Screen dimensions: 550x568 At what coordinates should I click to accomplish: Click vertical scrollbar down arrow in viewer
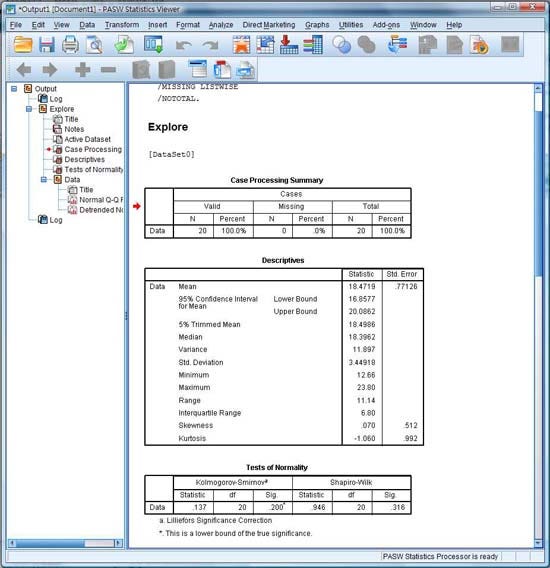click(x=538, y=543)
